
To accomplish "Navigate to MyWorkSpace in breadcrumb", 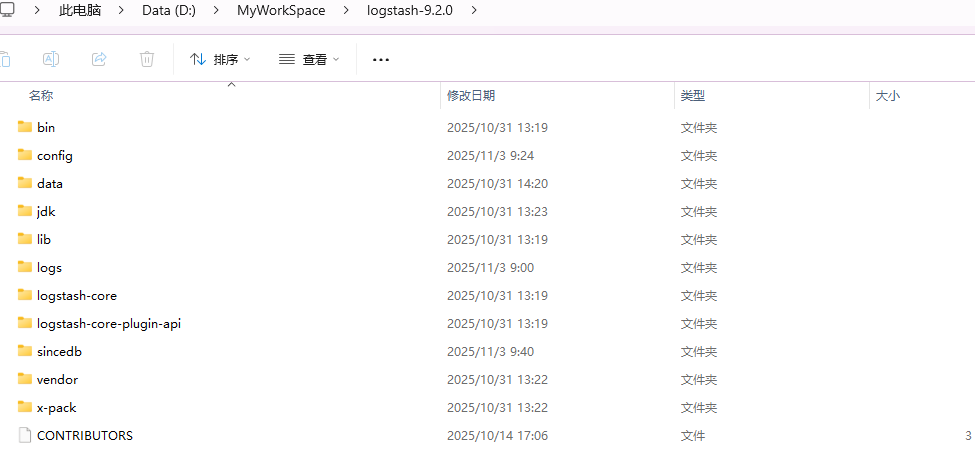I will click(281, 11).
